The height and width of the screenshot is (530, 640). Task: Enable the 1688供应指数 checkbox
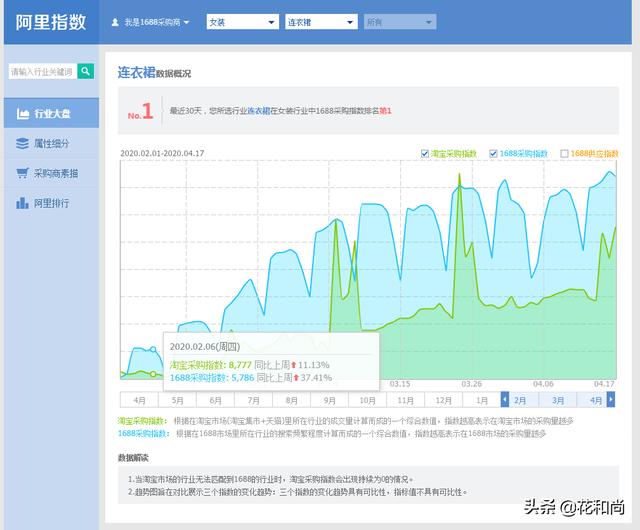click(565, 154)
